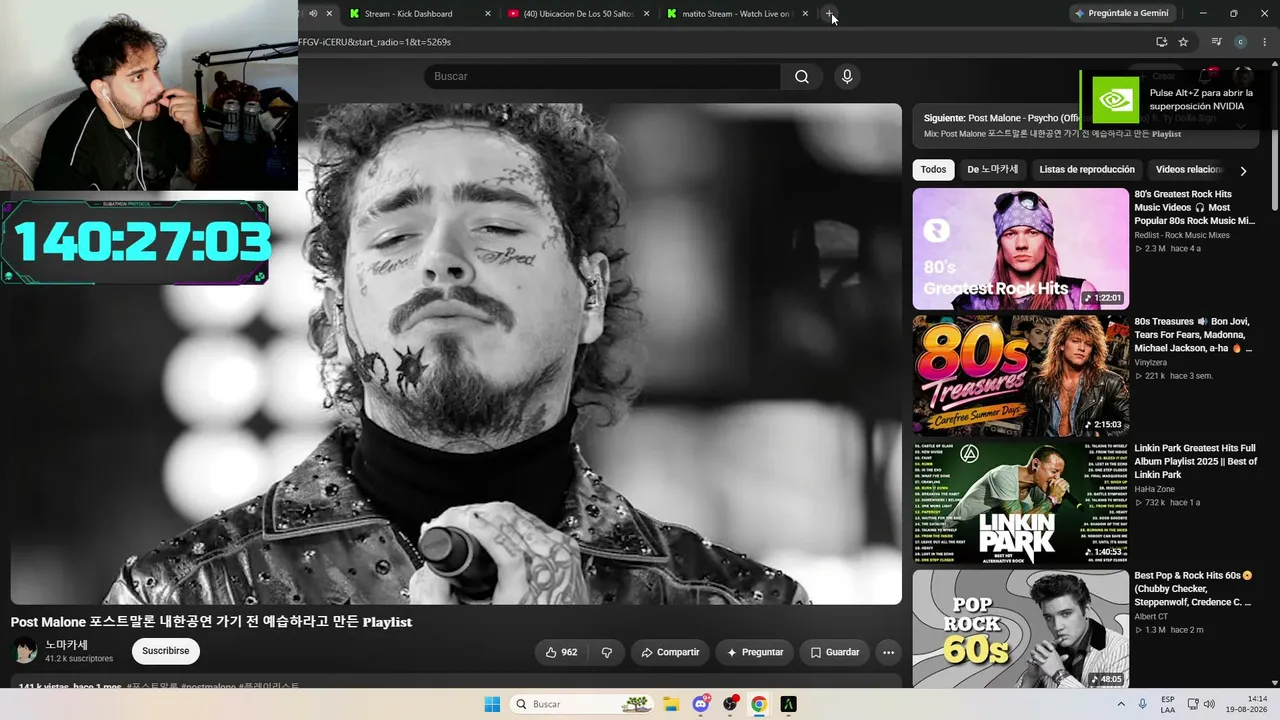
Task: Select the De 노마카세 filter chip
Action: point(992,170)
